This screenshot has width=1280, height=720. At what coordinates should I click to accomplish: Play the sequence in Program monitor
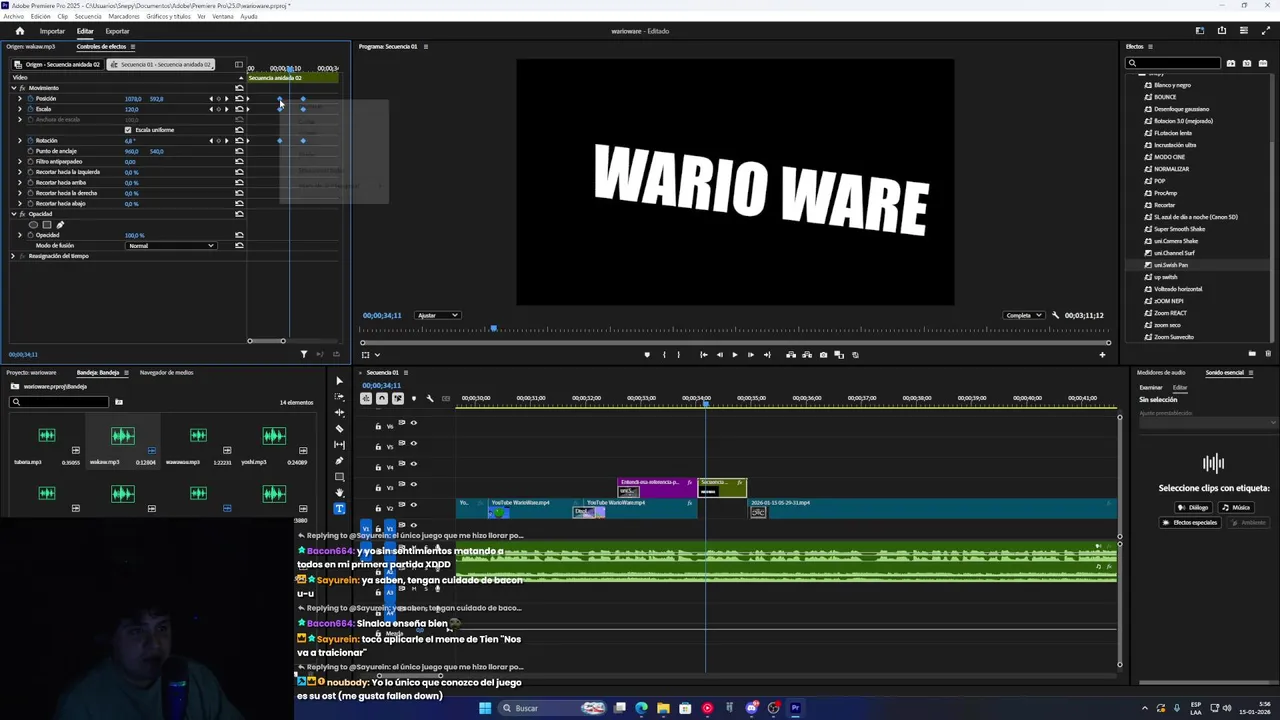coord(735,355)
